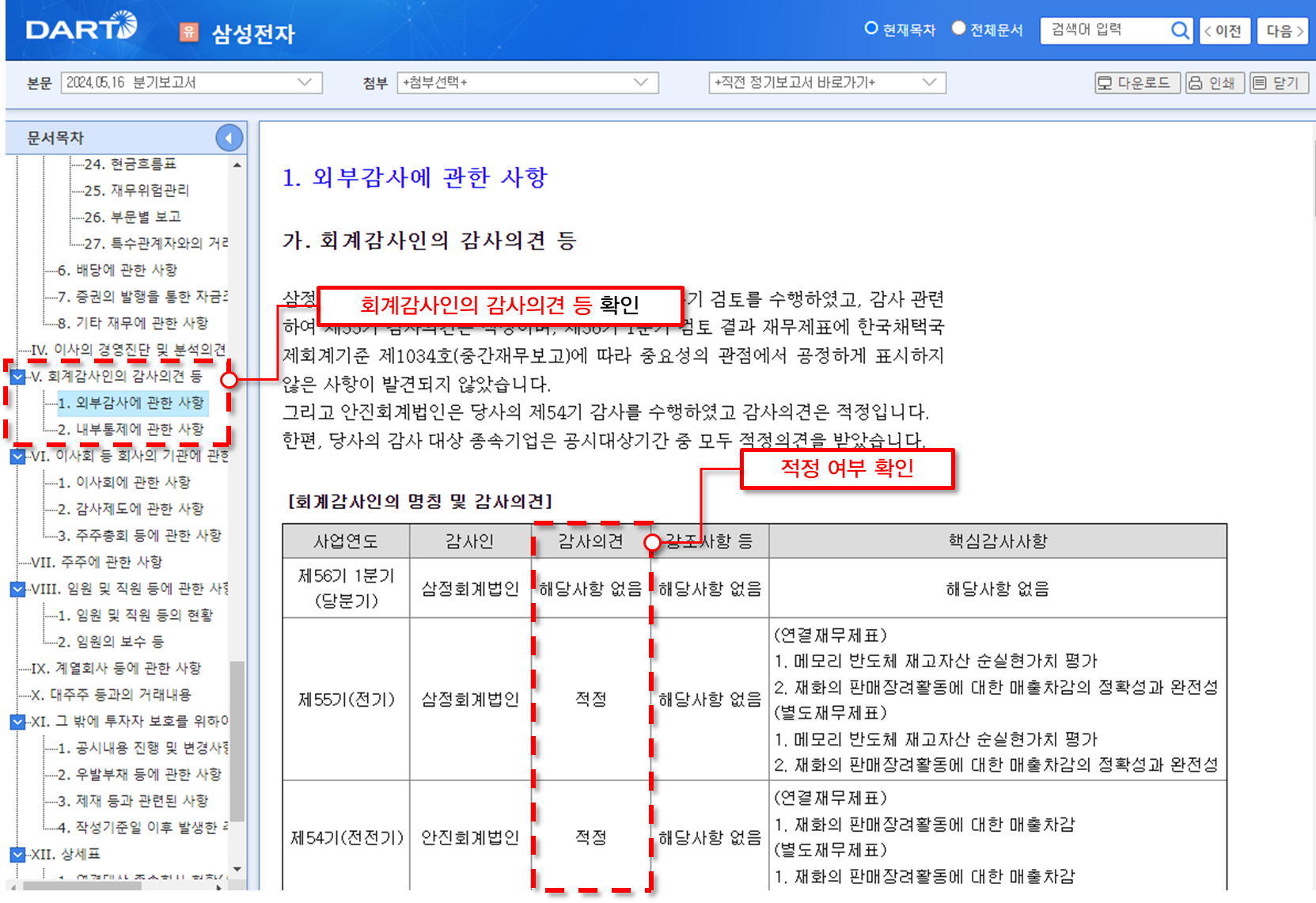This screenshot has width=1316, height=903.
Task: Open 25. 재무위험관리 in the tree
Action: click(x=137, y=191)
